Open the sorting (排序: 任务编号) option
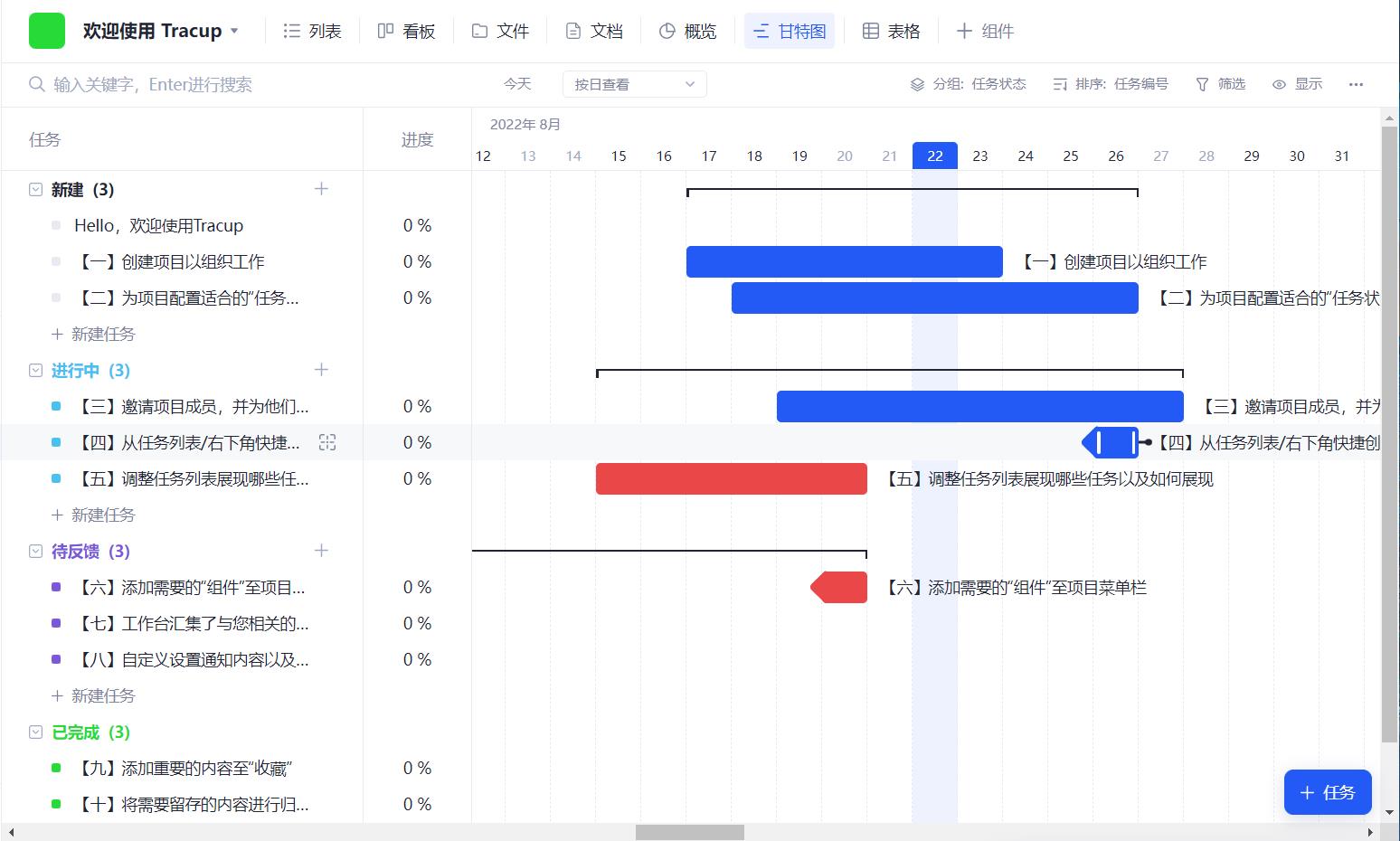This screenshot has width=1400, height=841. click(1111, 84)
